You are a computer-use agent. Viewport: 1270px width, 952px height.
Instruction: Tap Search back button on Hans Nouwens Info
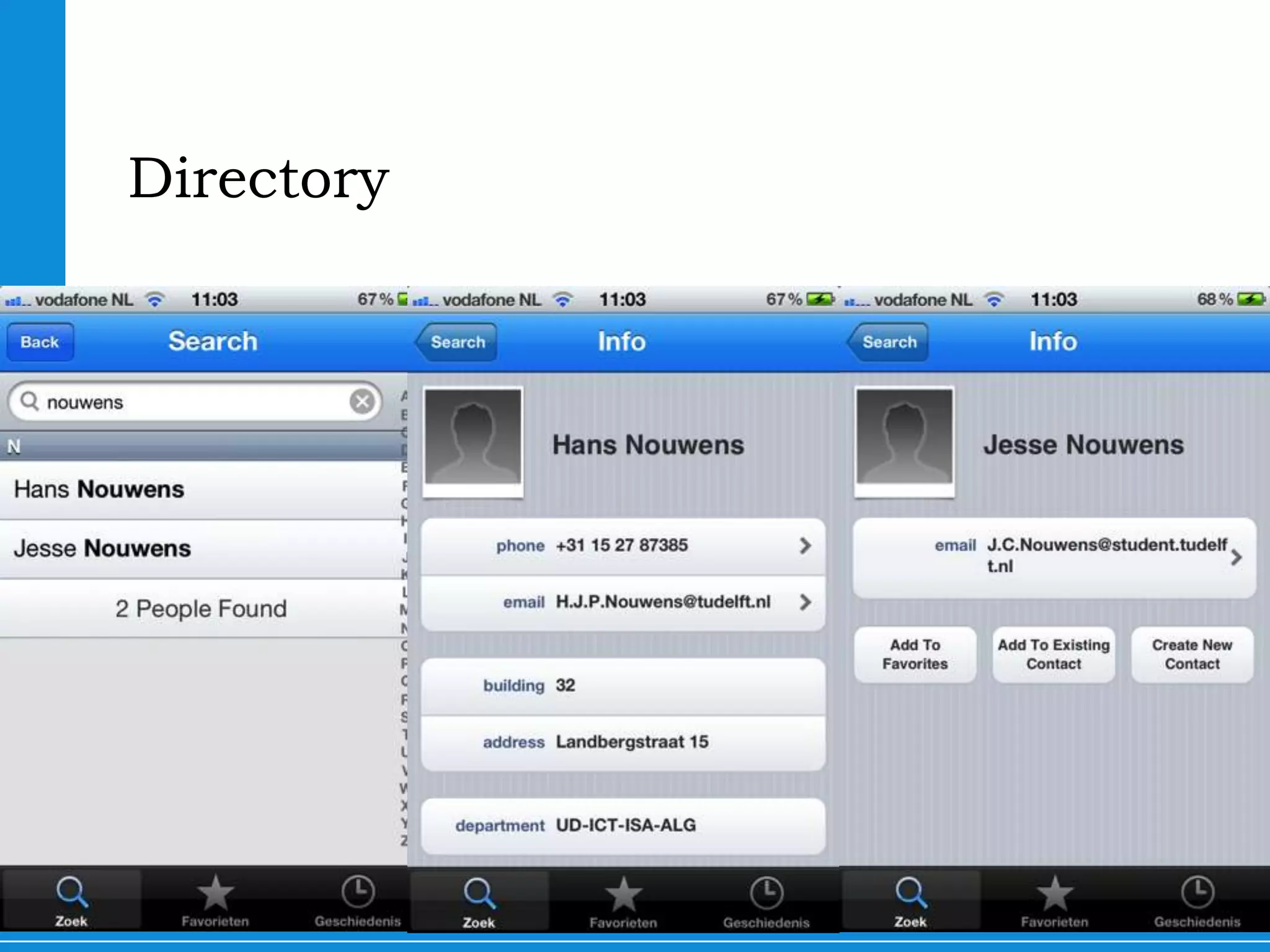(x=456, y=342)
